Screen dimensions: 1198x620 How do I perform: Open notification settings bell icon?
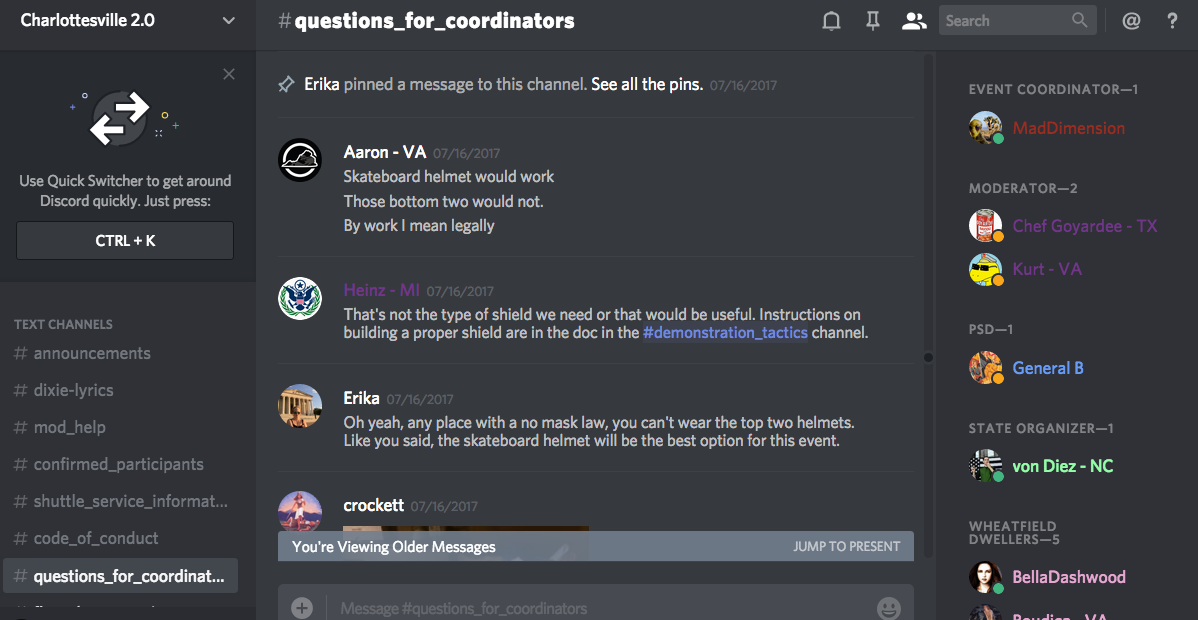pos(831,21)
